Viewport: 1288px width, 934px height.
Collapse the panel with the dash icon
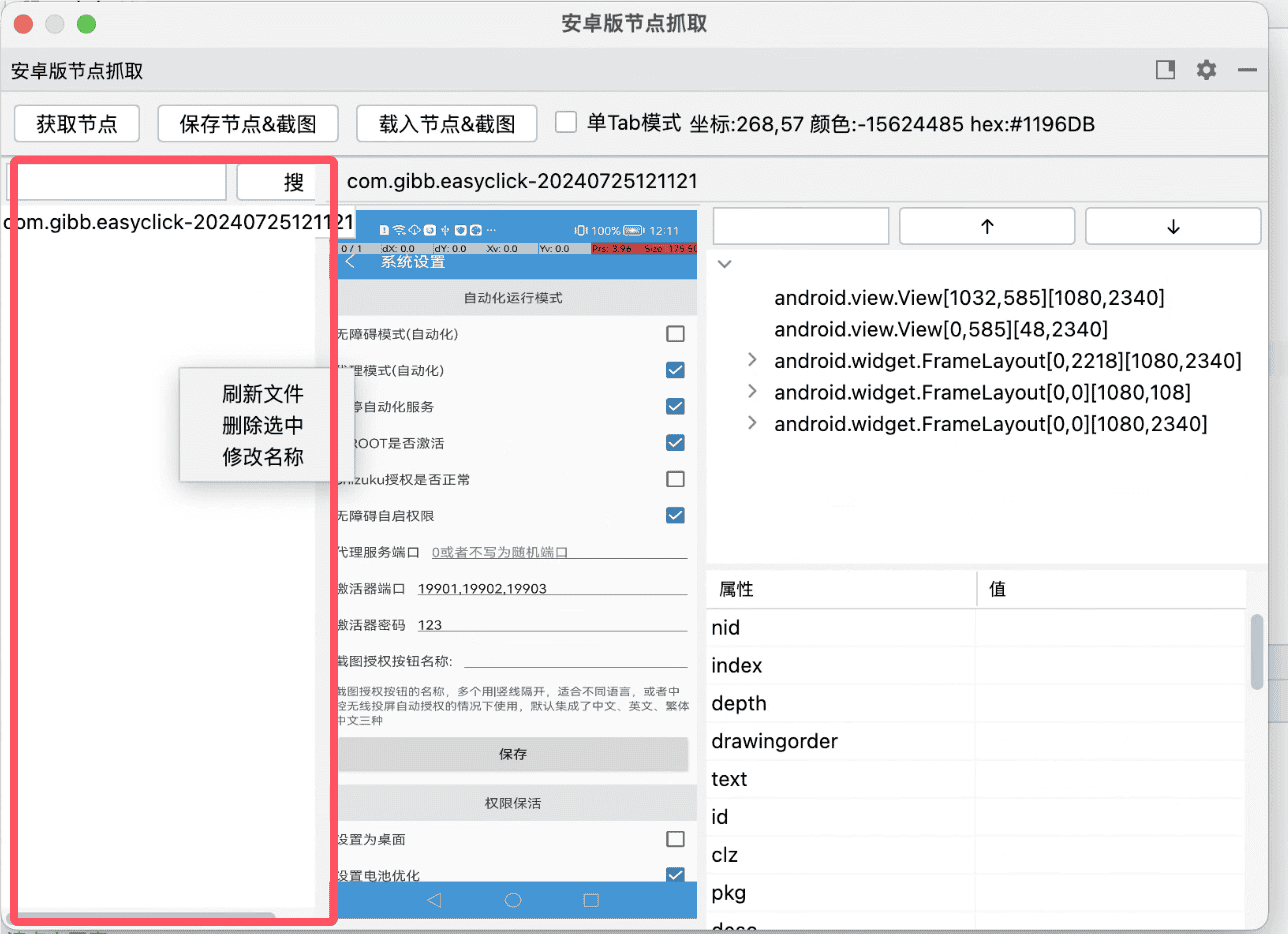(1247, 70)
